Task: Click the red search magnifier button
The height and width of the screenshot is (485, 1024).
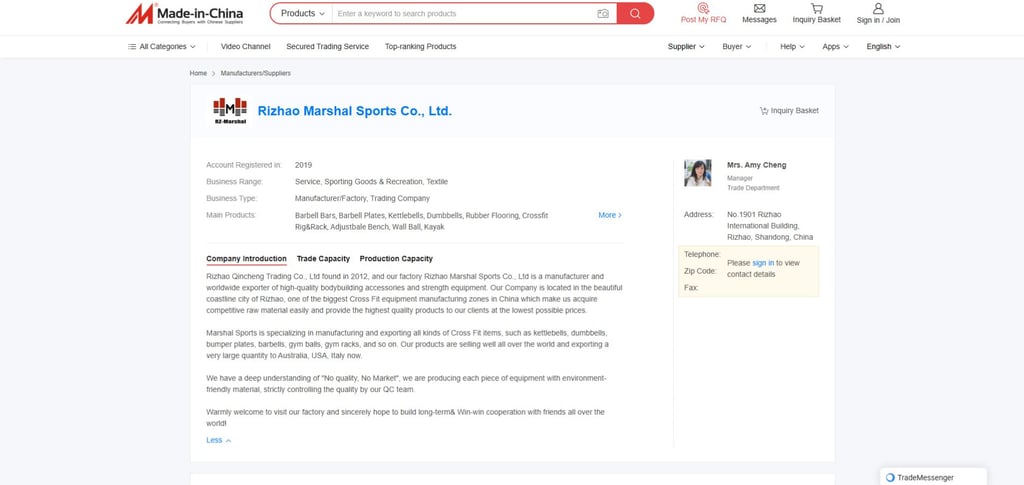Action: [635, 14]
